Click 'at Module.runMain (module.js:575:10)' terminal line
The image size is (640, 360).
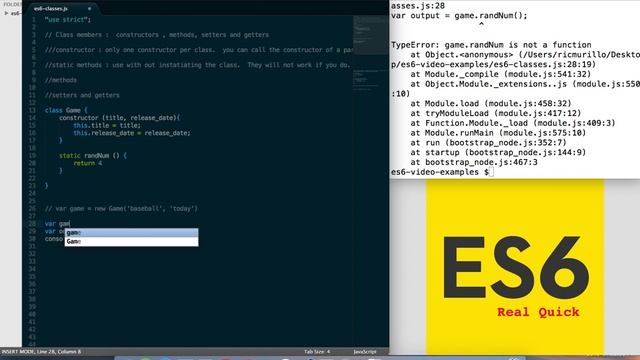click(498, 133)
